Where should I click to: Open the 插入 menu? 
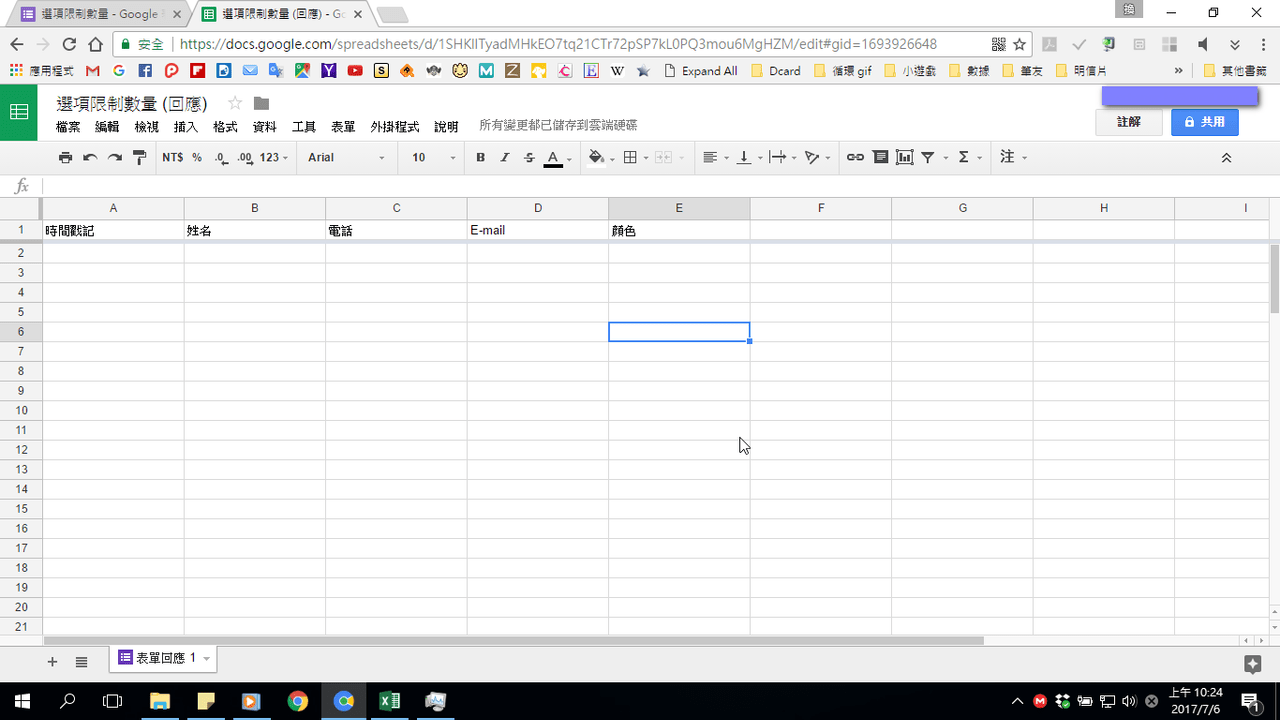(186, 127)
